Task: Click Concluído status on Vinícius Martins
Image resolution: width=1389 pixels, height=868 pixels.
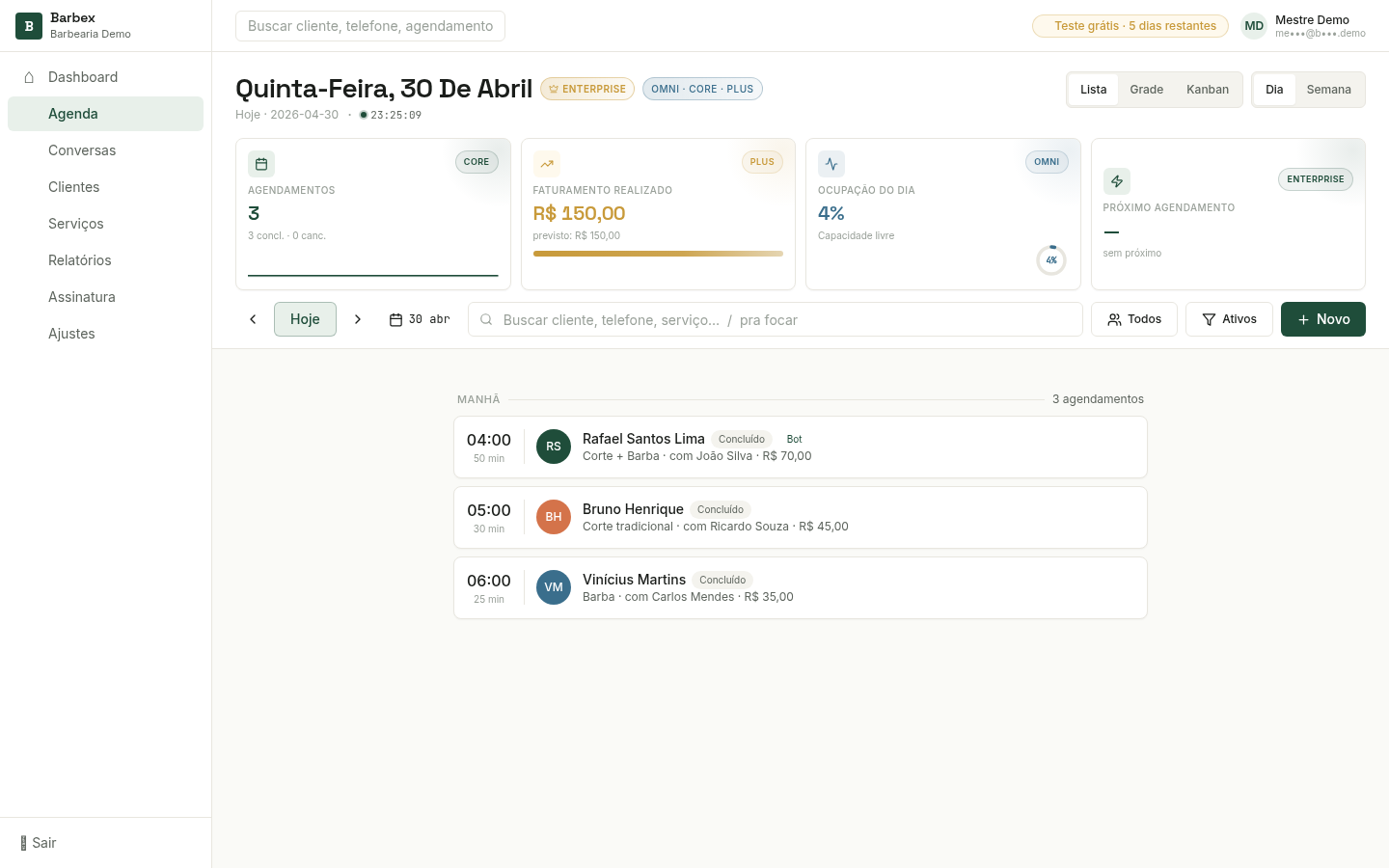Action: [x=722, y=580]
